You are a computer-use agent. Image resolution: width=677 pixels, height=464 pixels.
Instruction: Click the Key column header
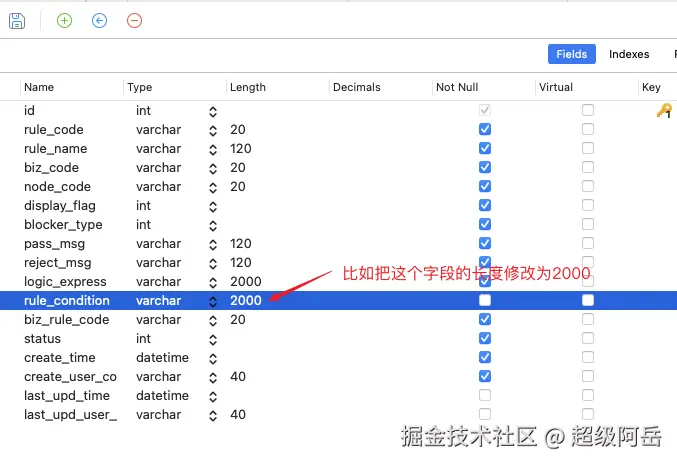pos(651,87)
